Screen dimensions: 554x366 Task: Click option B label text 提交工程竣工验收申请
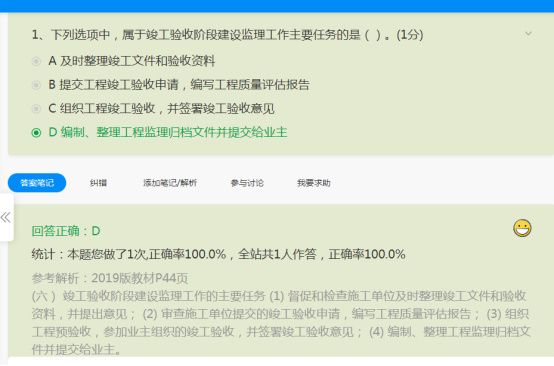click(x=179, y=85)
